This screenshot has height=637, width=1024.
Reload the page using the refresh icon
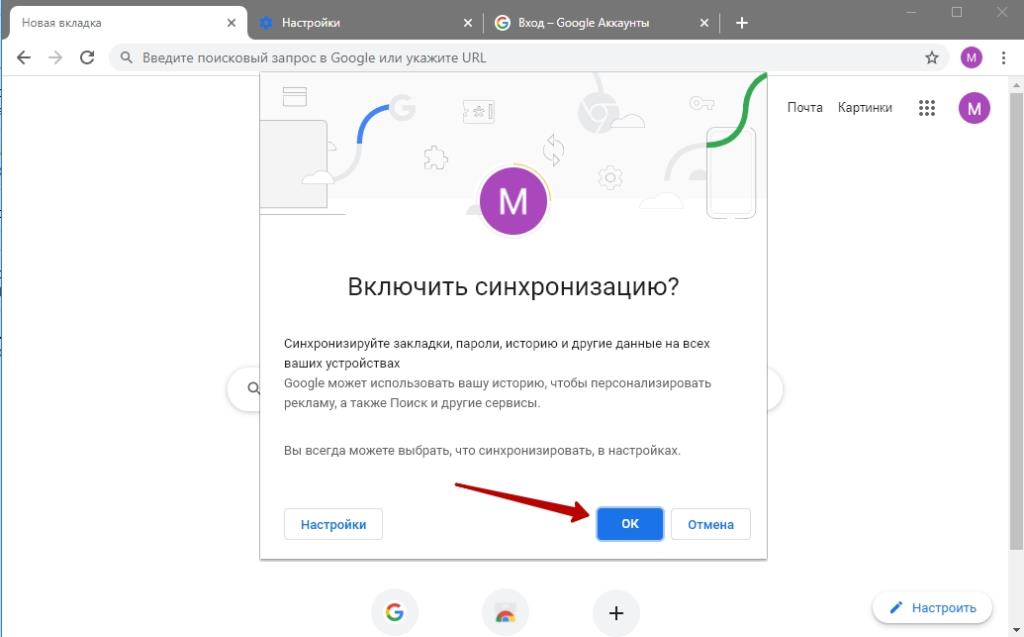click(x=87, y=57)
